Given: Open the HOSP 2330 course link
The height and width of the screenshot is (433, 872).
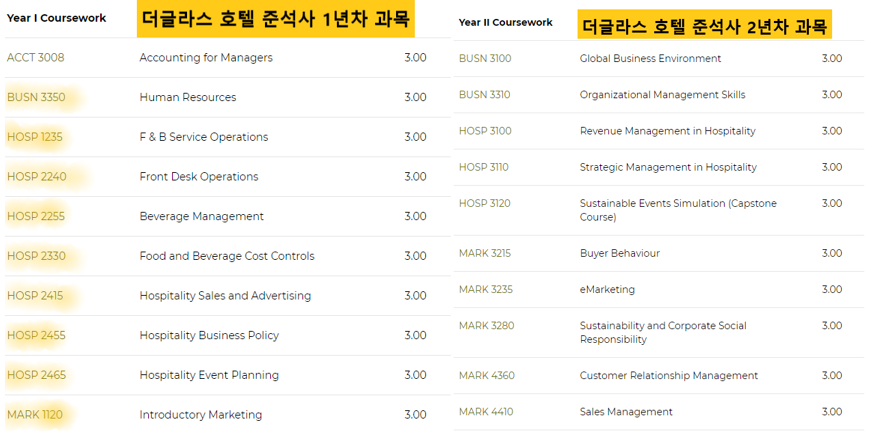Looking at the screenshot, I should pos(36,256).
